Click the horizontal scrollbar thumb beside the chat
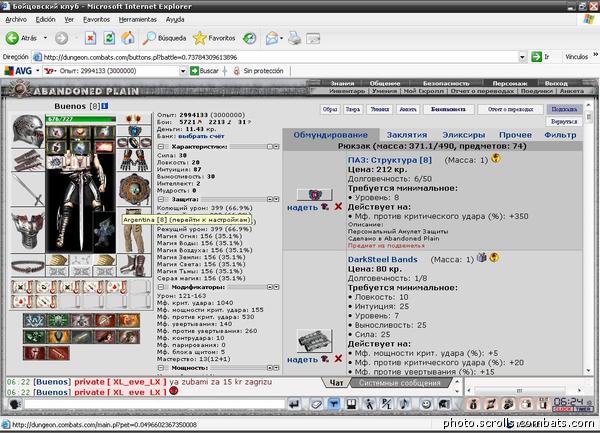The image size is (600, 433). tap(519, 391)
